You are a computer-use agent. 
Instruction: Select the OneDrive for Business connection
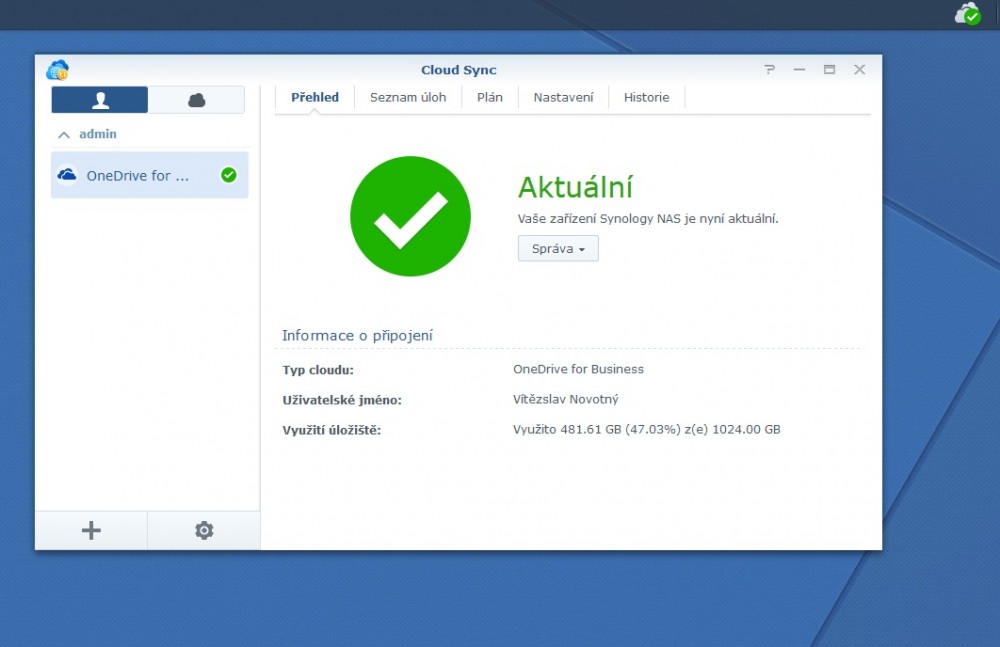pyautogui.click(x=138, y=175)
